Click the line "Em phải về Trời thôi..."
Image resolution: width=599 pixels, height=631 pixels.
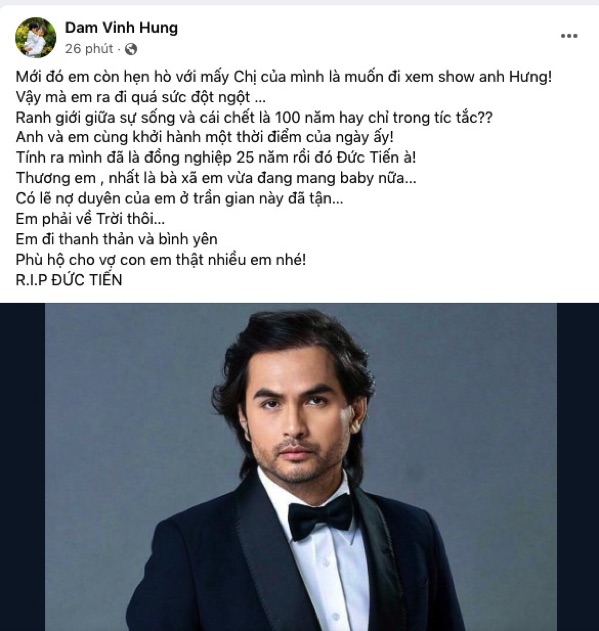pyautogui.click(x=90, y=219)
